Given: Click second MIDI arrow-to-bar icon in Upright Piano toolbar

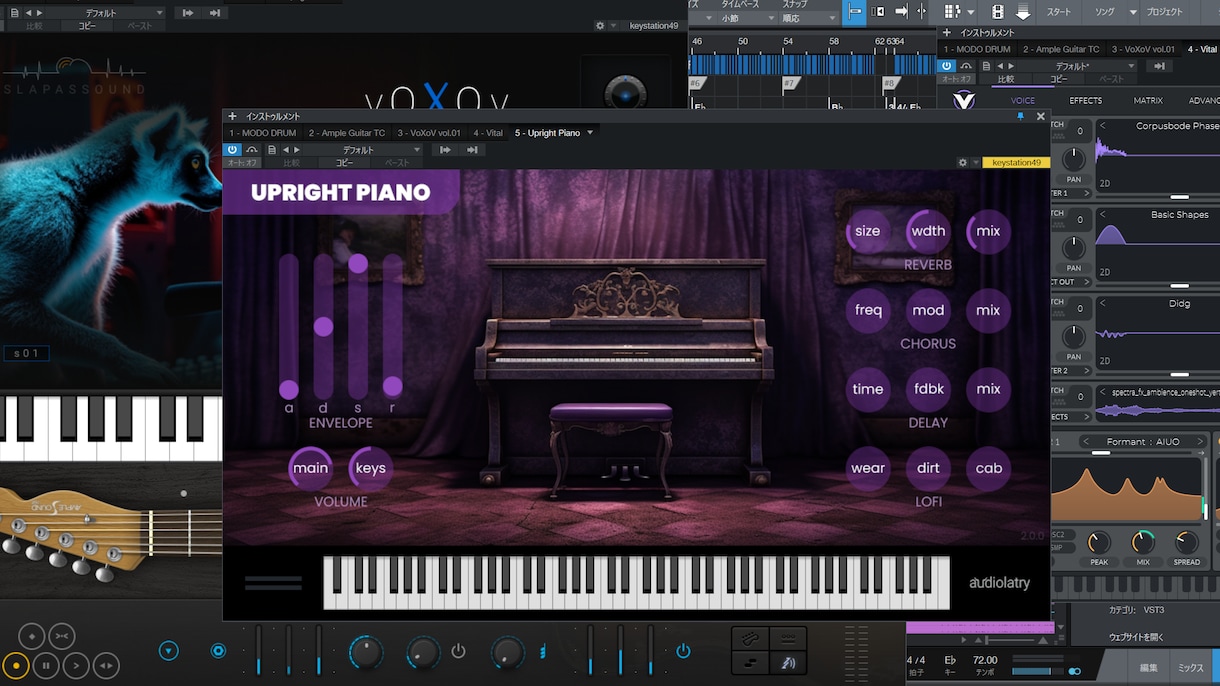Looking at the screenshot, I should point(472,150).
